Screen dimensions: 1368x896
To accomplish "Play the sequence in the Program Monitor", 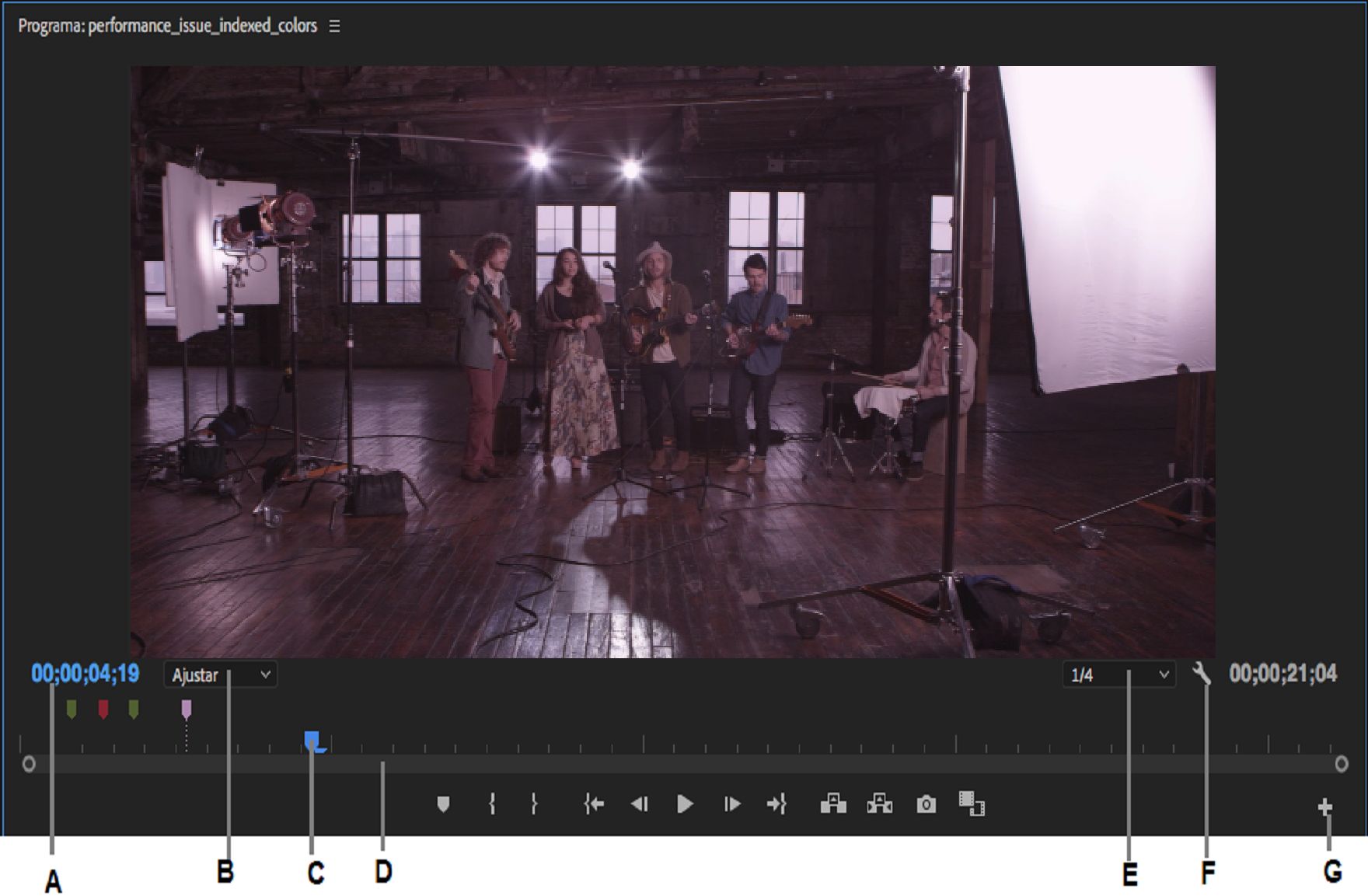I will (686, 806).
